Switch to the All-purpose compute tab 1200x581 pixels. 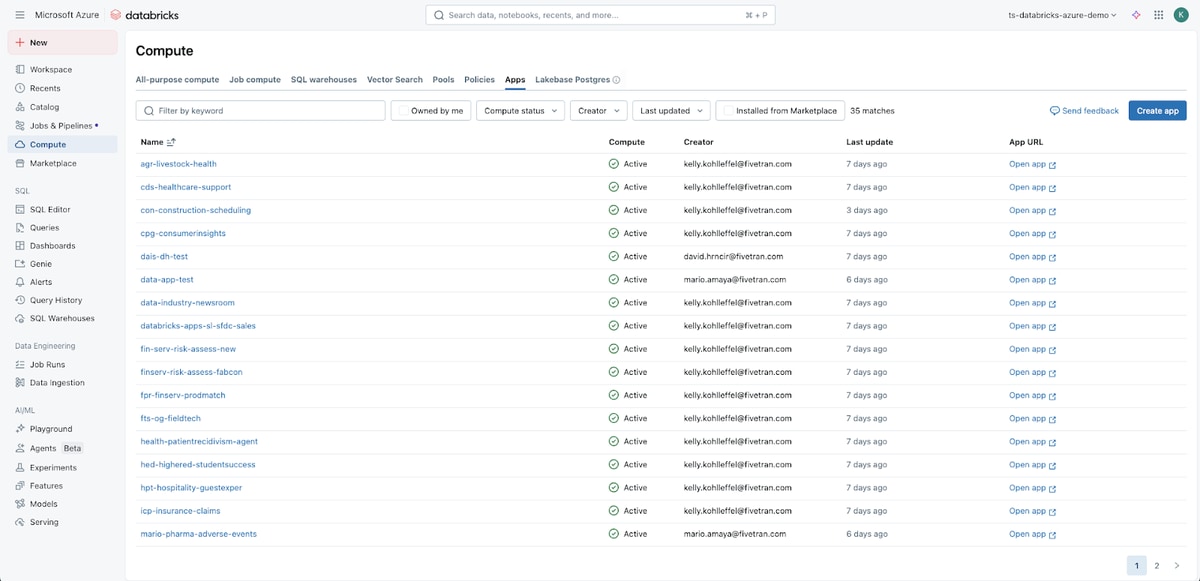click(177, 79)
